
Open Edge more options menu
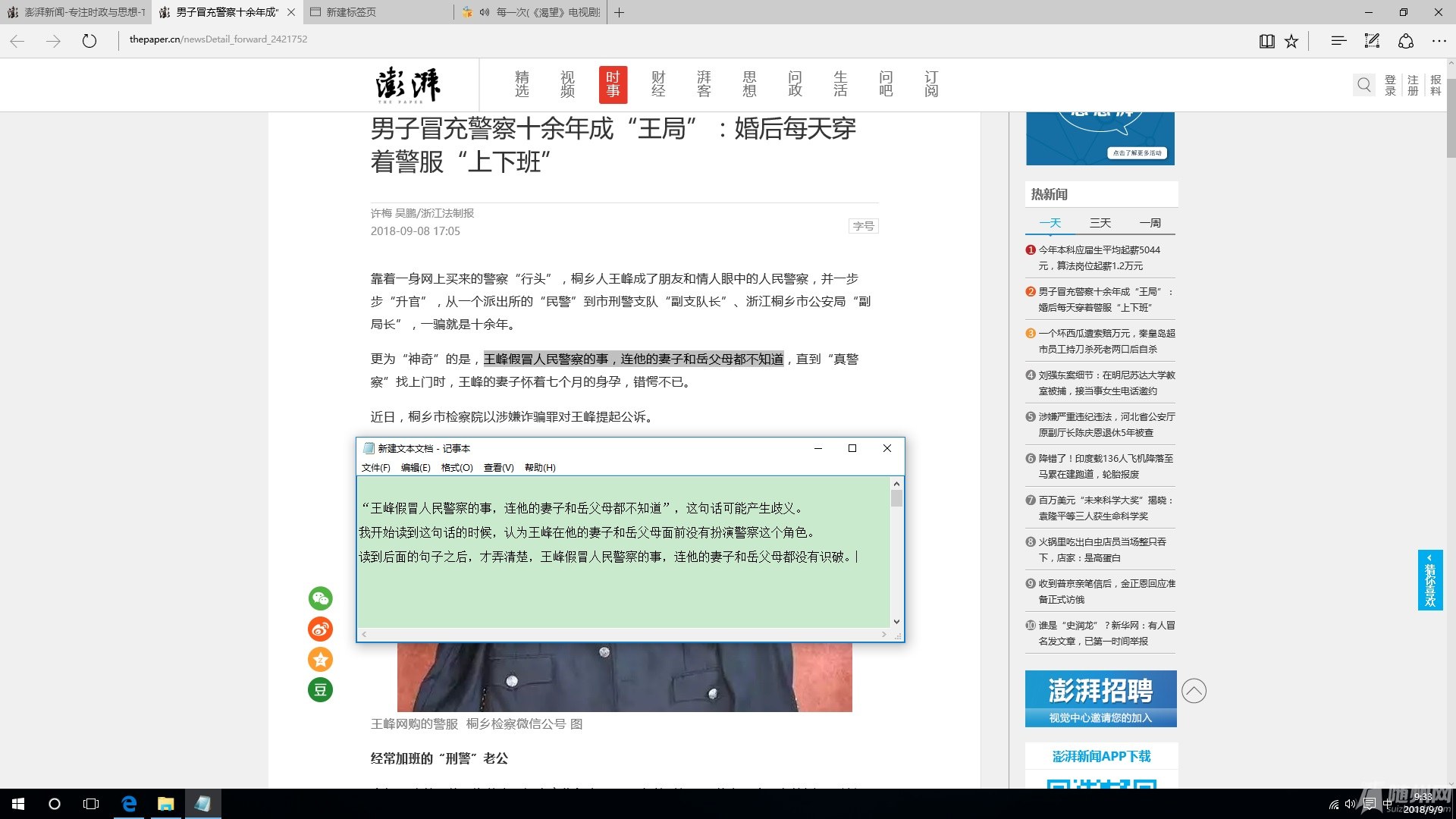click(1439, 41)
